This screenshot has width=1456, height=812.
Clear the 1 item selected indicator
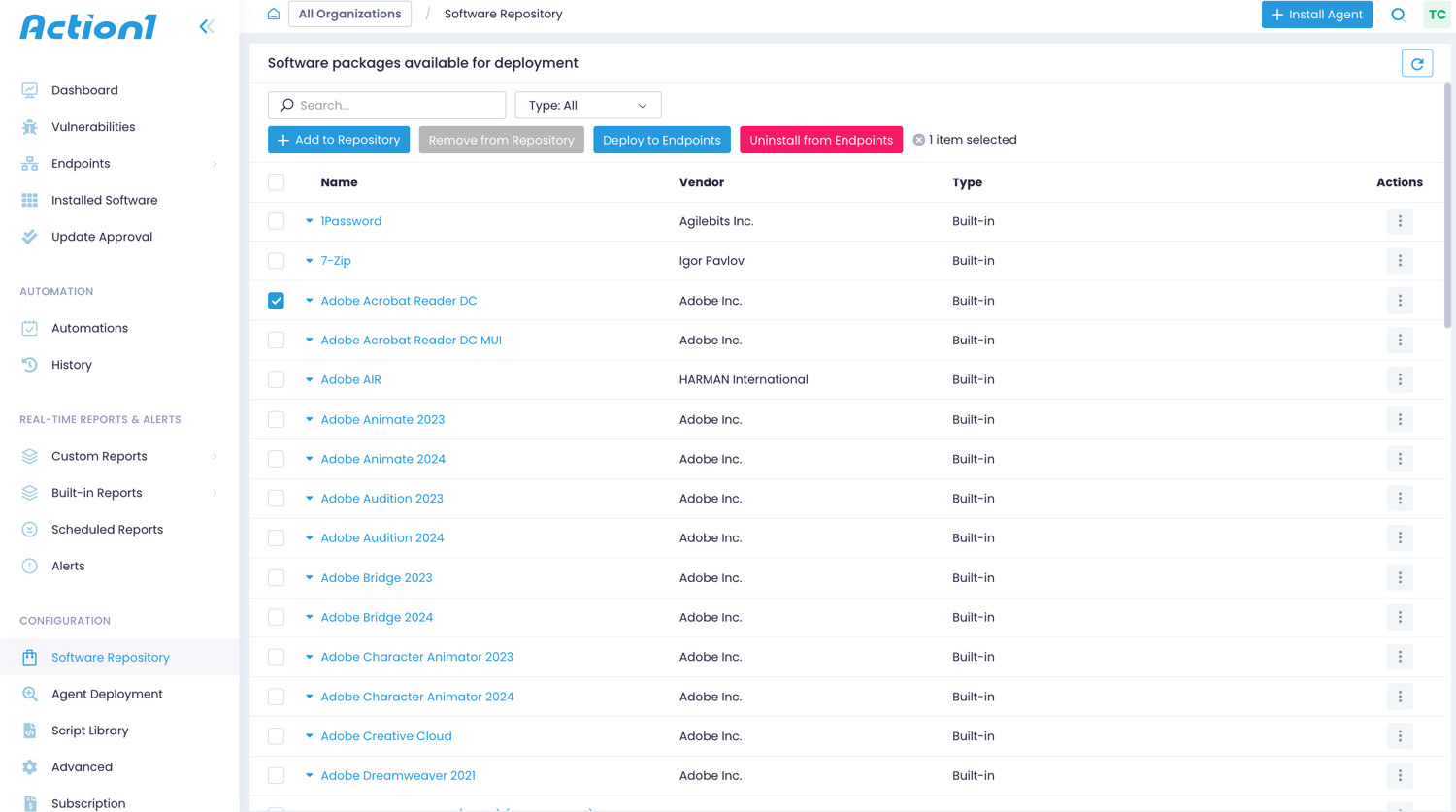tap(919, 140)
